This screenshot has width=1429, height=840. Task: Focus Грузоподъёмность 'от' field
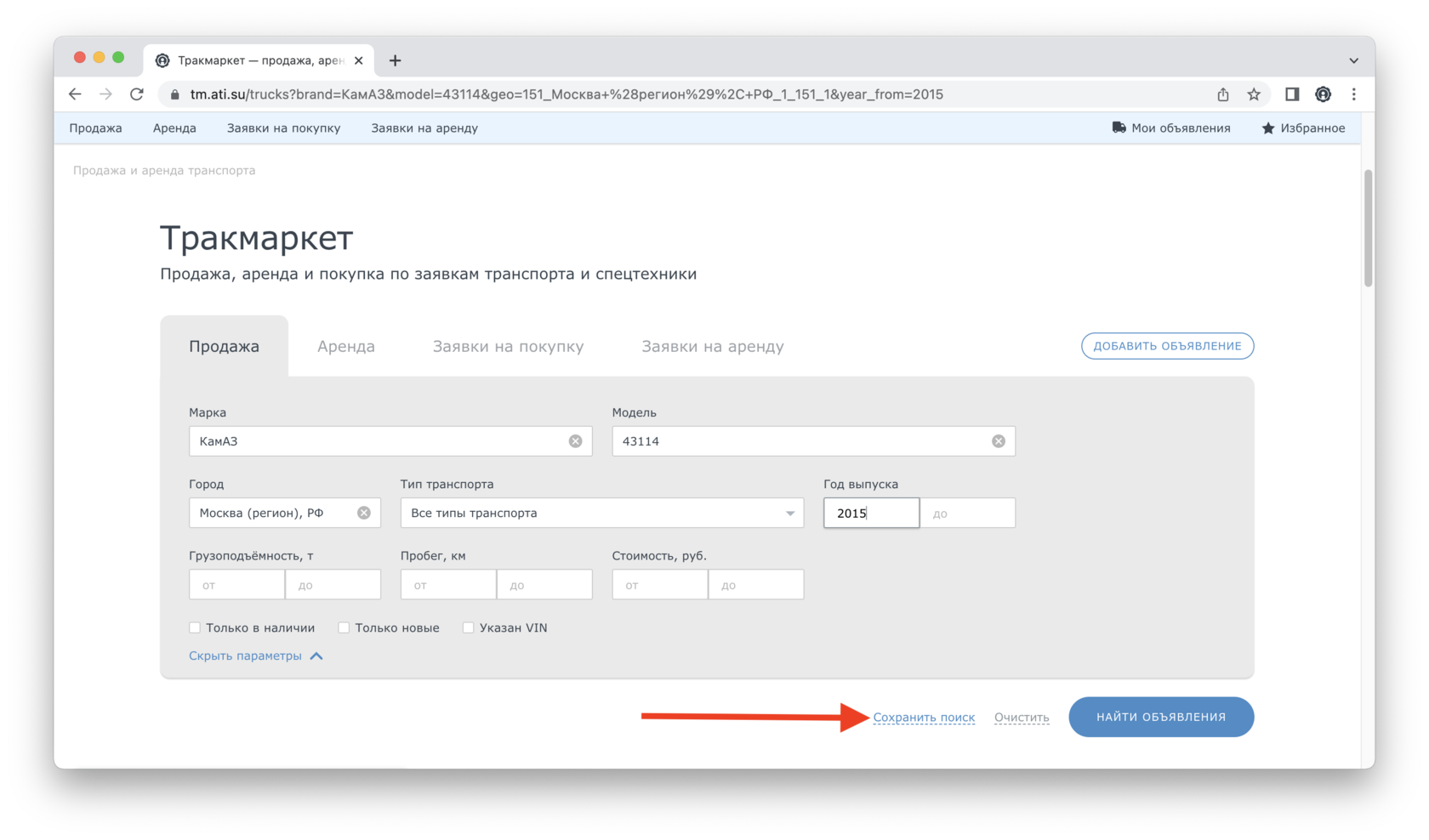(236, 585)
